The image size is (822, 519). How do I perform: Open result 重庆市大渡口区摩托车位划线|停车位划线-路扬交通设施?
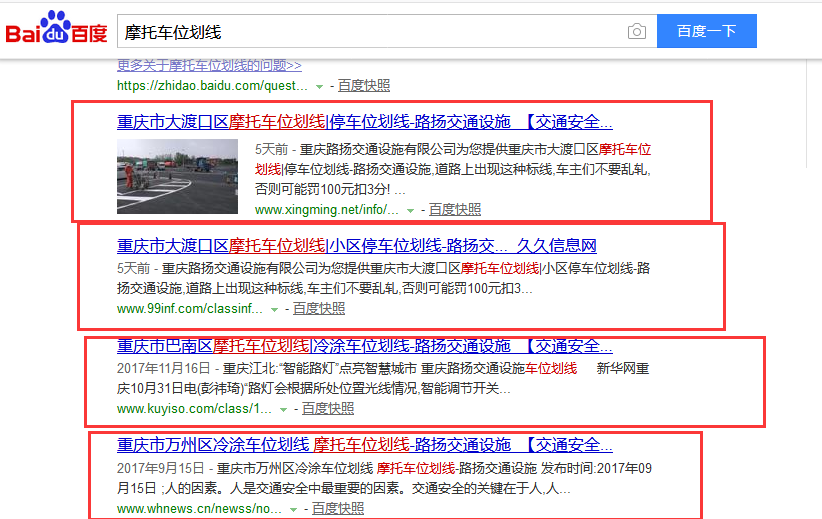click(x=365, y=122)
